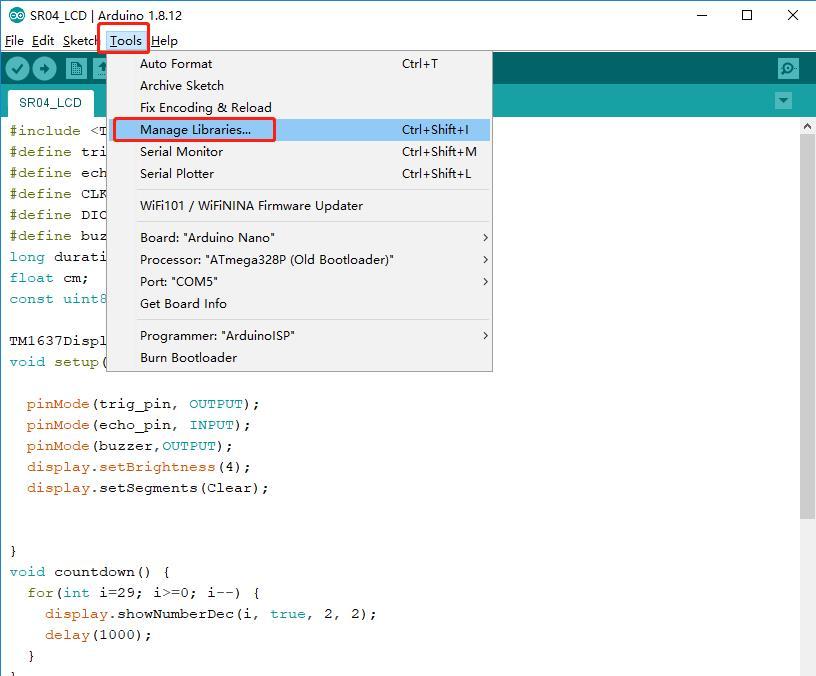Click on pinMode(trig_pin, OUTPUT); line

[143, 404]
